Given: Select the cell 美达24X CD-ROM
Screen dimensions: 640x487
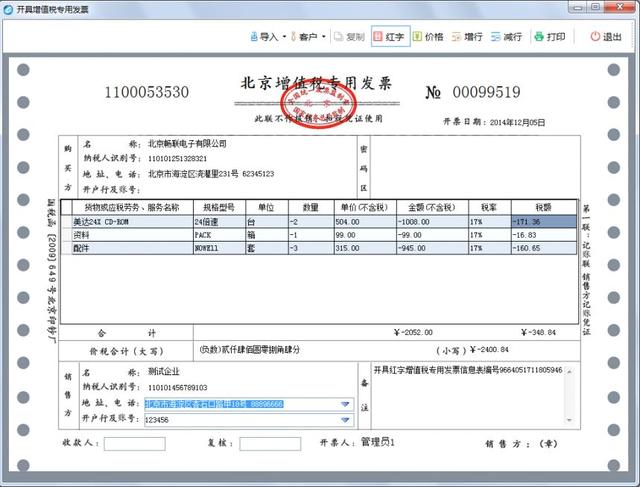Looking at the screenshot, I should click(133, 222).
